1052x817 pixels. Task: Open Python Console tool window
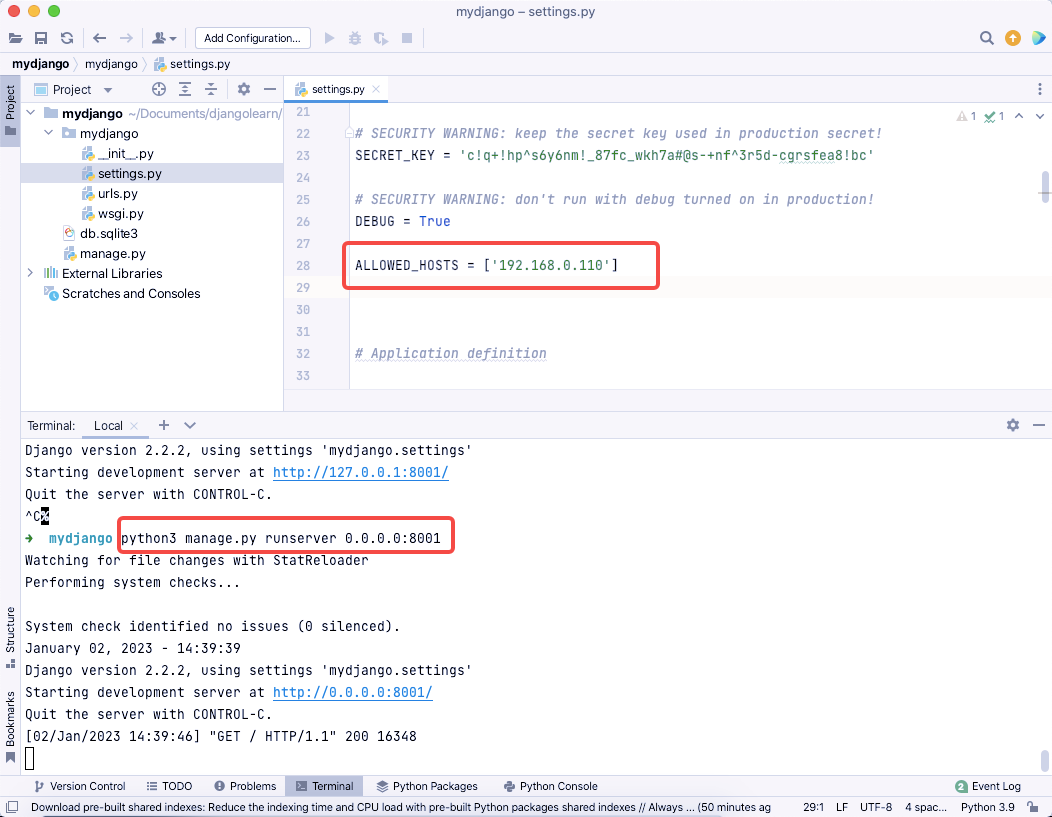pos(550,786)
